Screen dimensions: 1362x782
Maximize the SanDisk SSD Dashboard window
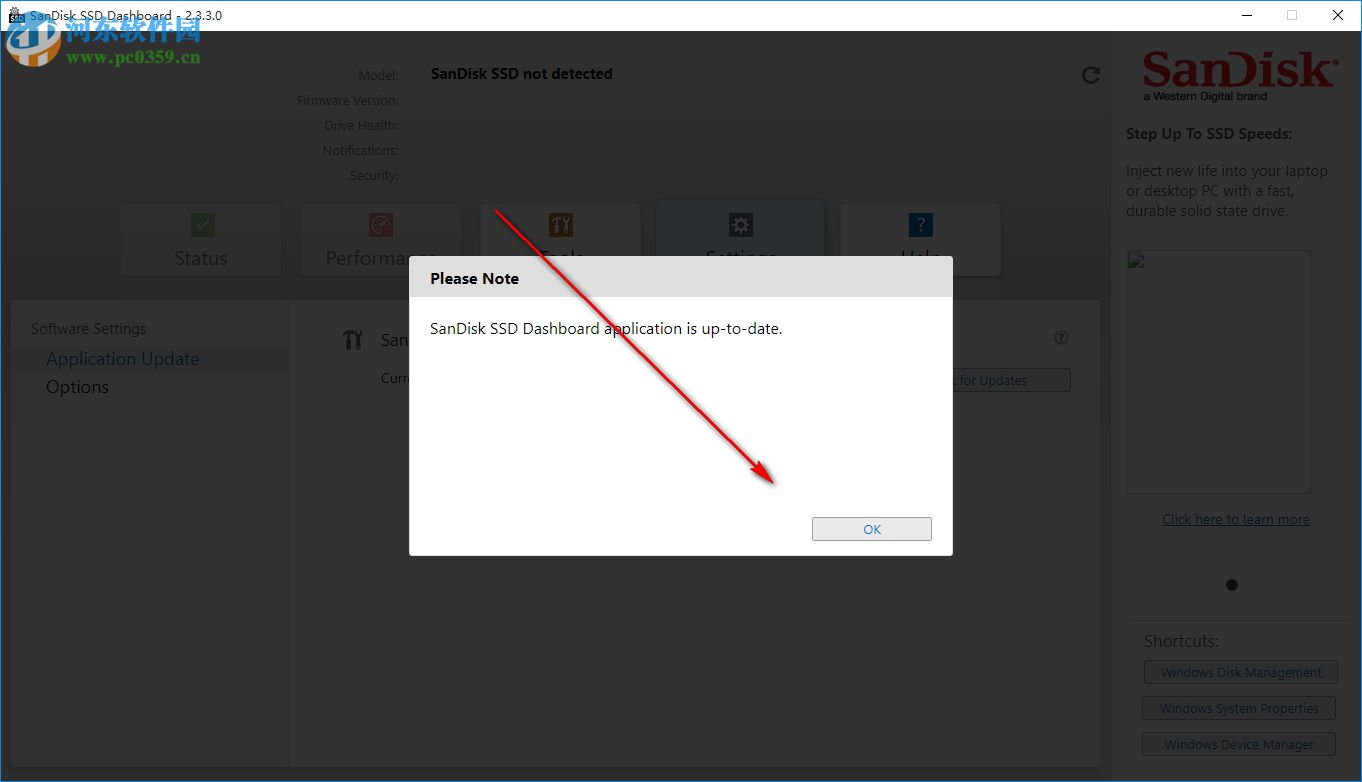pos(1292,15)
